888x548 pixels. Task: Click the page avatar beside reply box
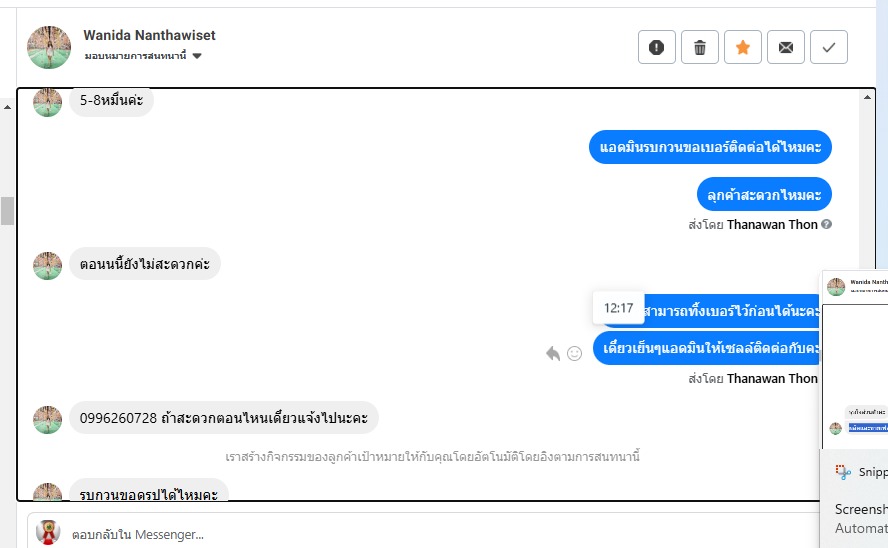pyautogui.click(x=48, y=533)
